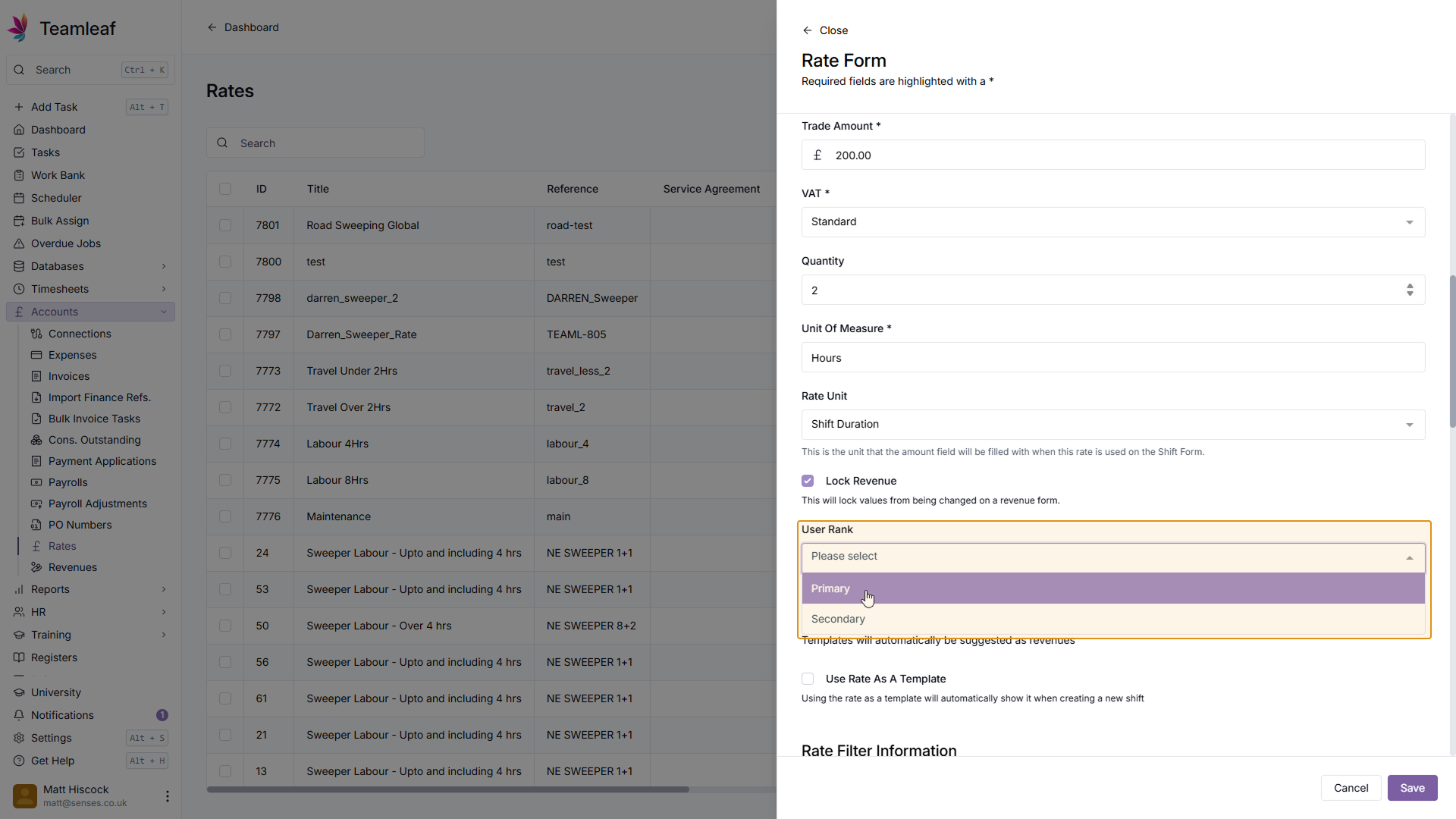Image resolution: width=1456 pixels, height=819 pixels.
Task: Click the Overdue Jobs warning icon
Action: pos(19,243)
